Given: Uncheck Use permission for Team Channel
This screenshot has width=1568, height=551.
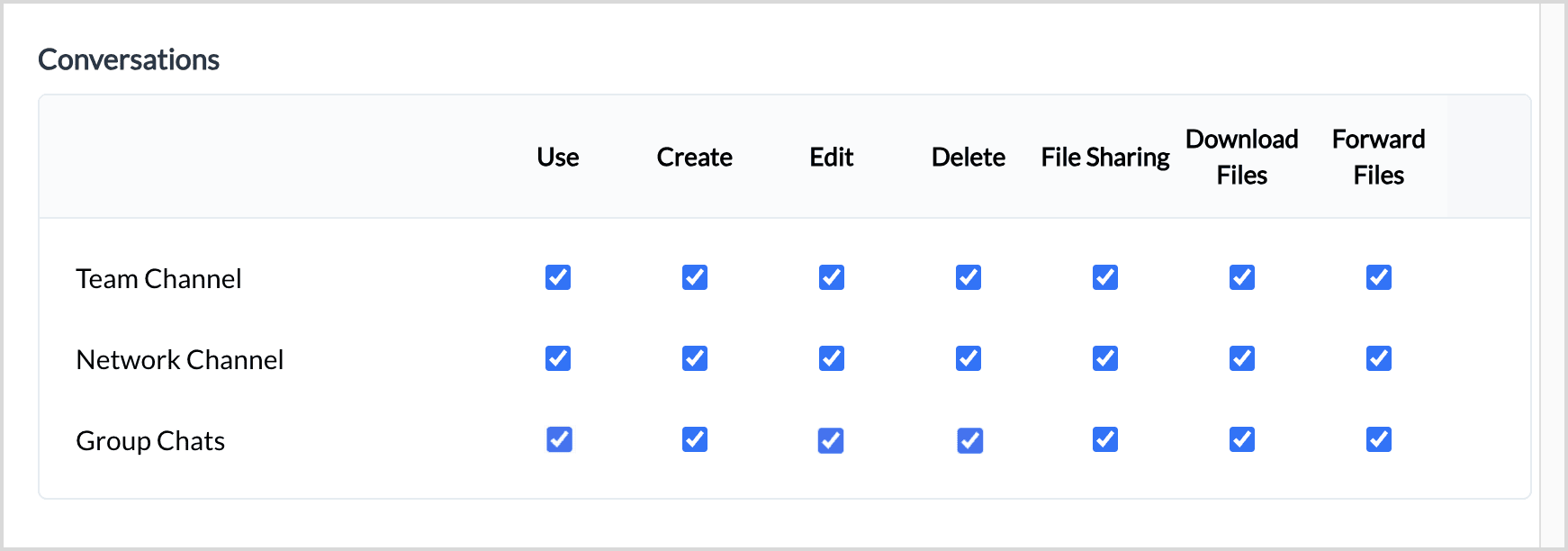Looking at the screenshot, I should (558, 277).
